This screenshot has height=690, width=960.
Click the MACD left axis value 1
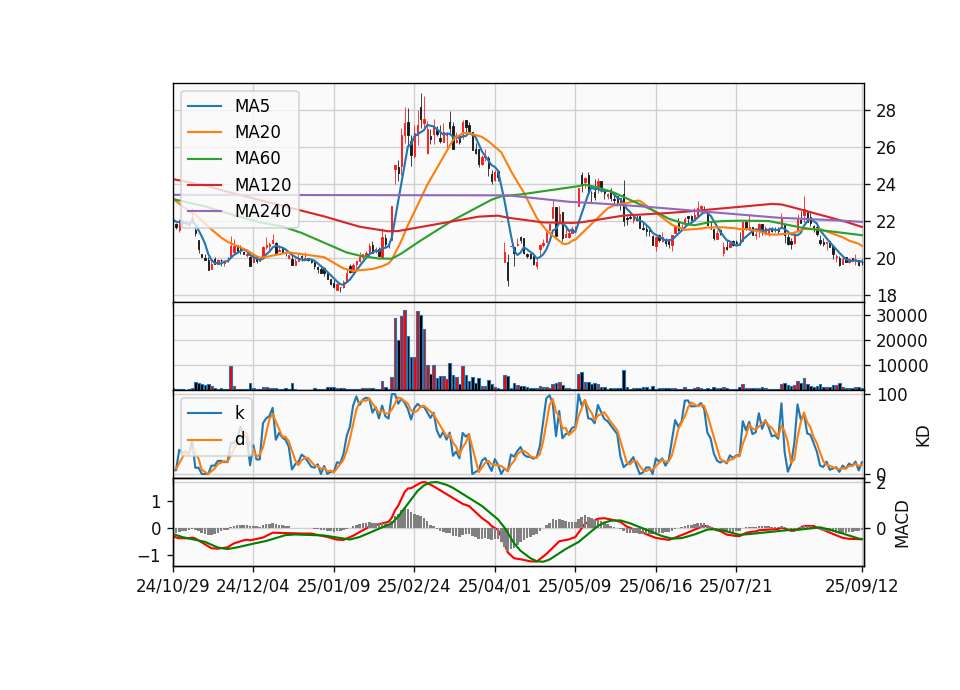pyautogui.click(x=156, y=502)
